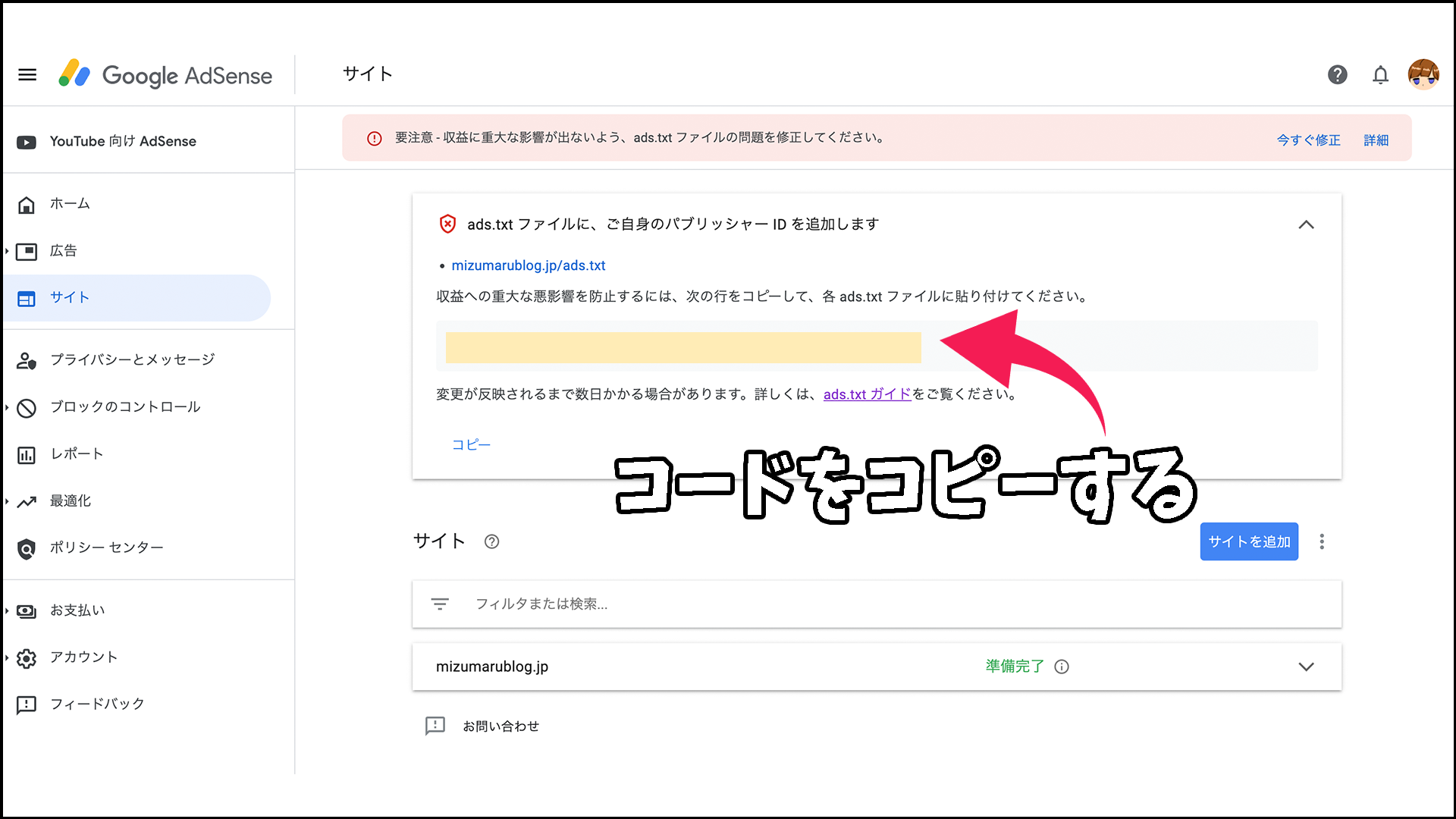
Task: Click the policy center shield icon
Action: pos(27,549)
